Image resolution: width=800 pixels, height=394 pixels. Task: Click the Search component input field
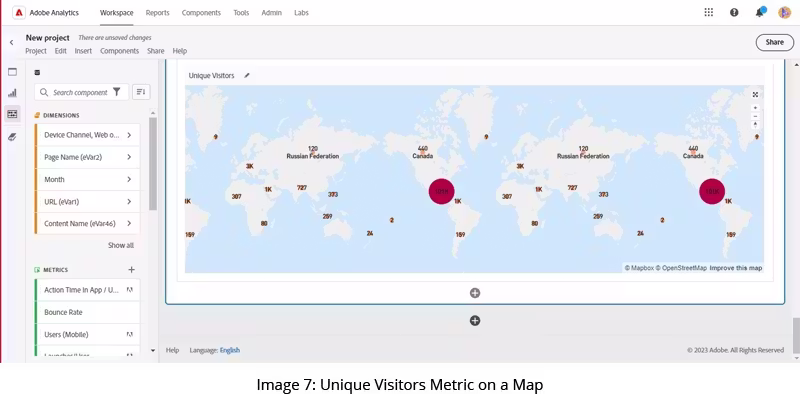81,92
